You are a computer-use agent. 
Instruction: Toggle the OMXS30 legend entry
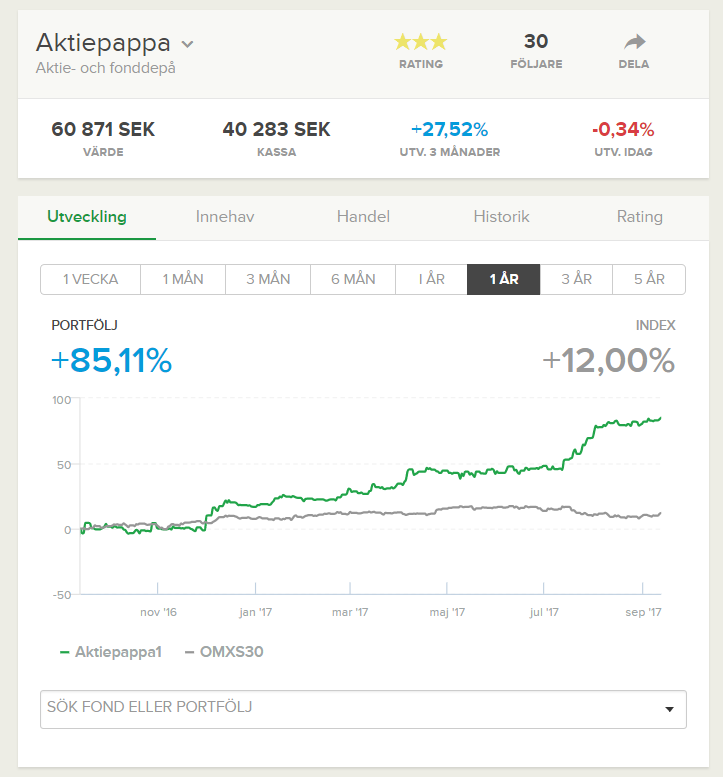coord(224,652)
